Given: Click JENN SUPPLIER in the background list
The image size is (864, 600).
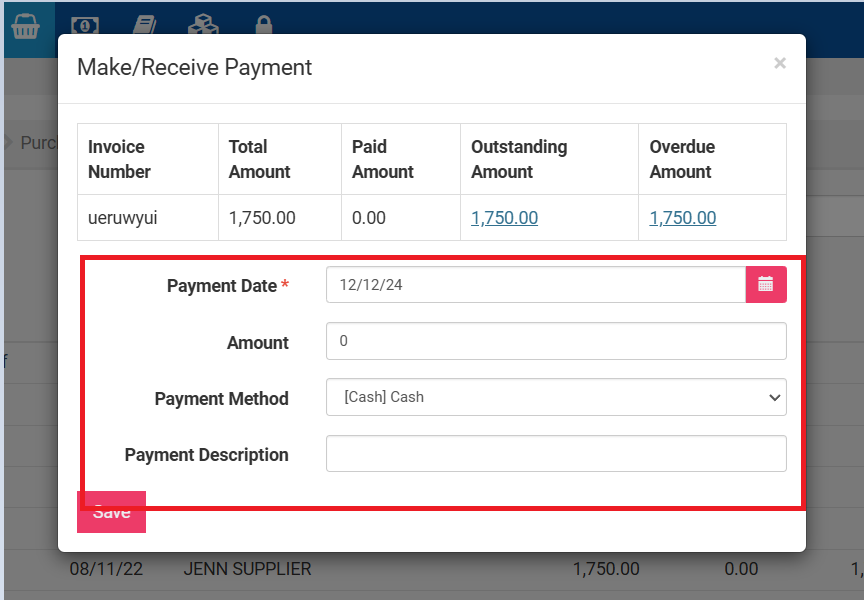Looking at the screenshot, I should click(x=247, y=569).
